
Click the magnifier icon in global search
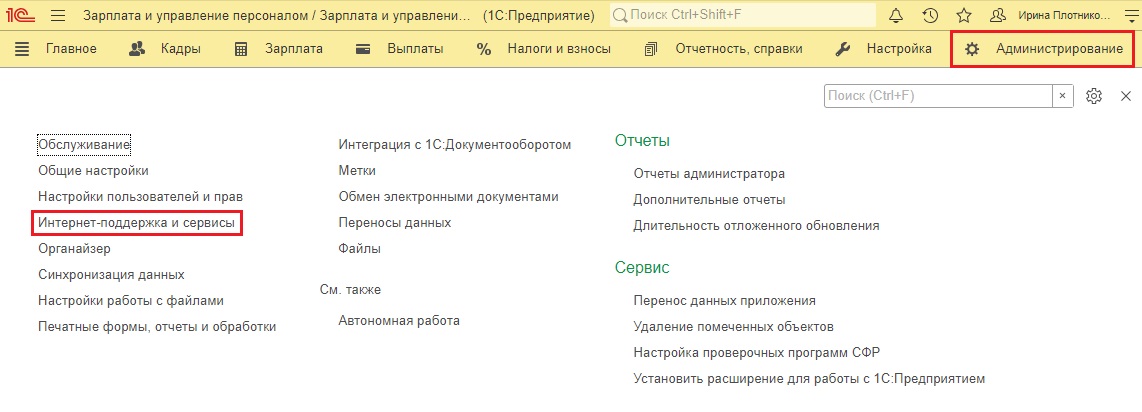click(619, 15)
